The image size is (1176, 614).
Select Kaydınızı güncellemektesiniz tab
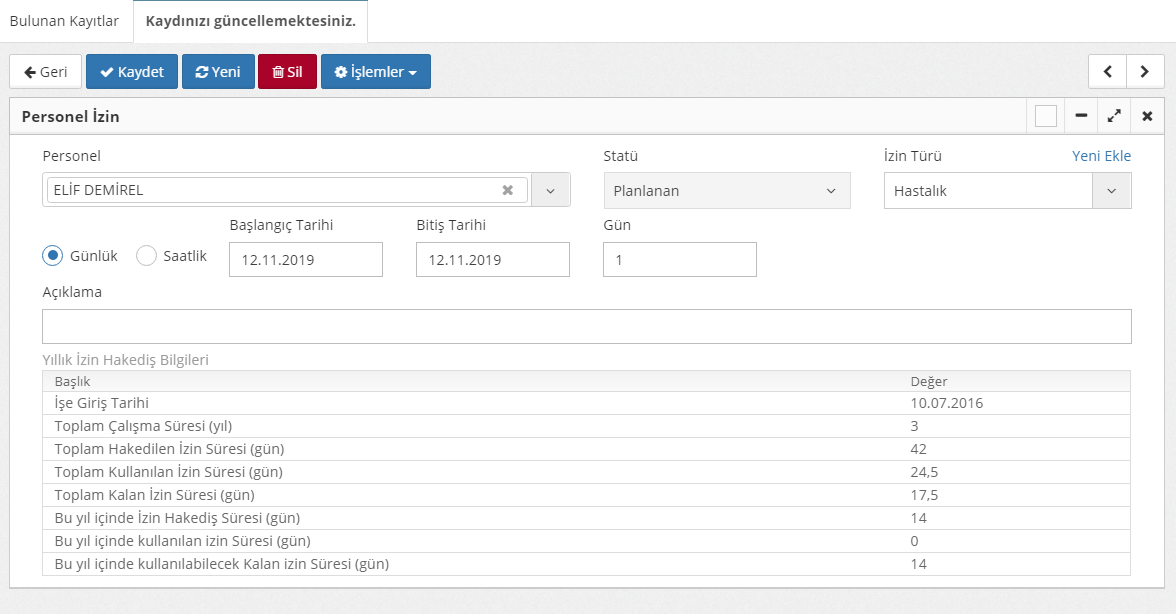(250, 21)
